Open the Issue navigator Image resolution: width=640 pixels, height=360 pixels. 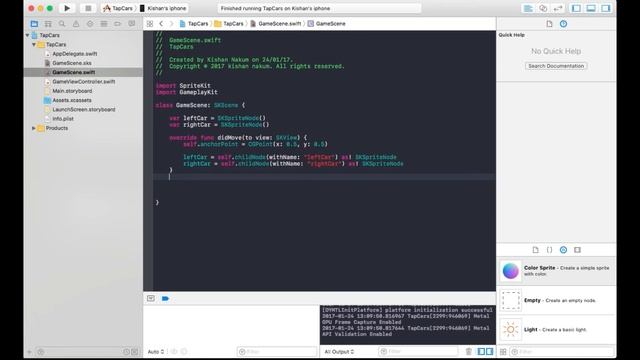tap(76, 24)
